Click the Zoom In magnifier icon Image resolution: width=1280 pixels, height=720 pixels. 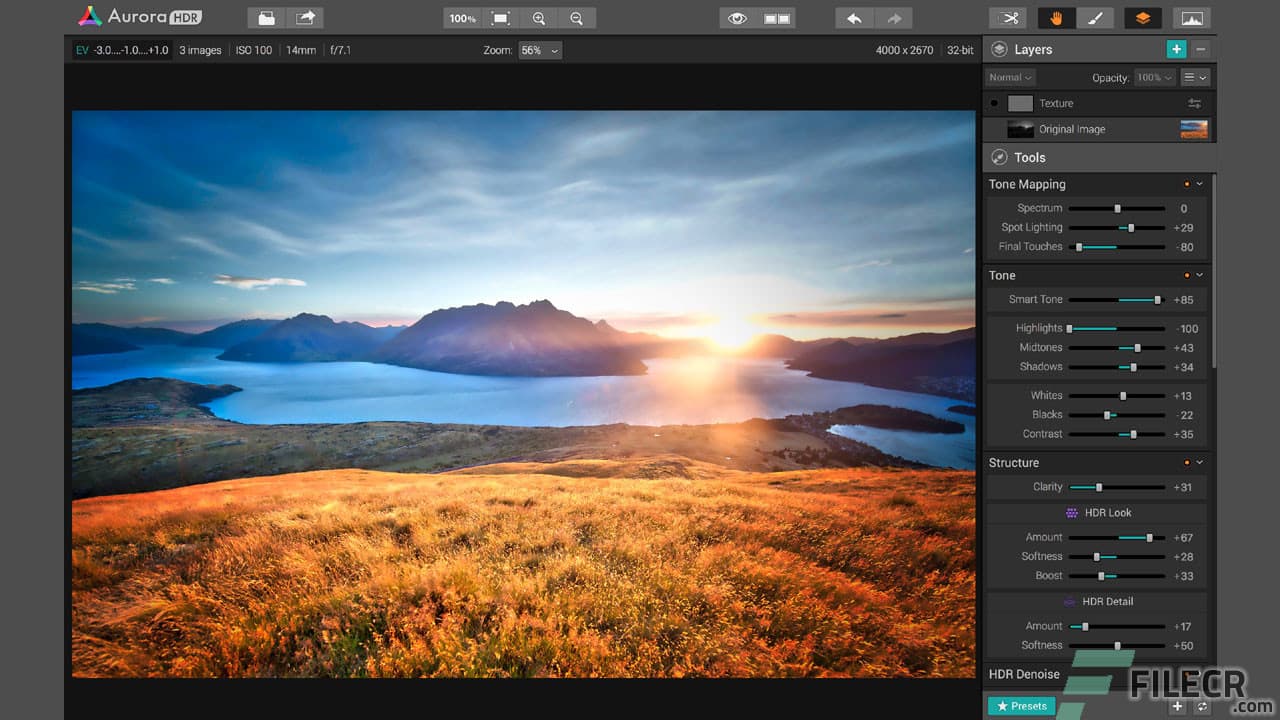click(539, 17)
